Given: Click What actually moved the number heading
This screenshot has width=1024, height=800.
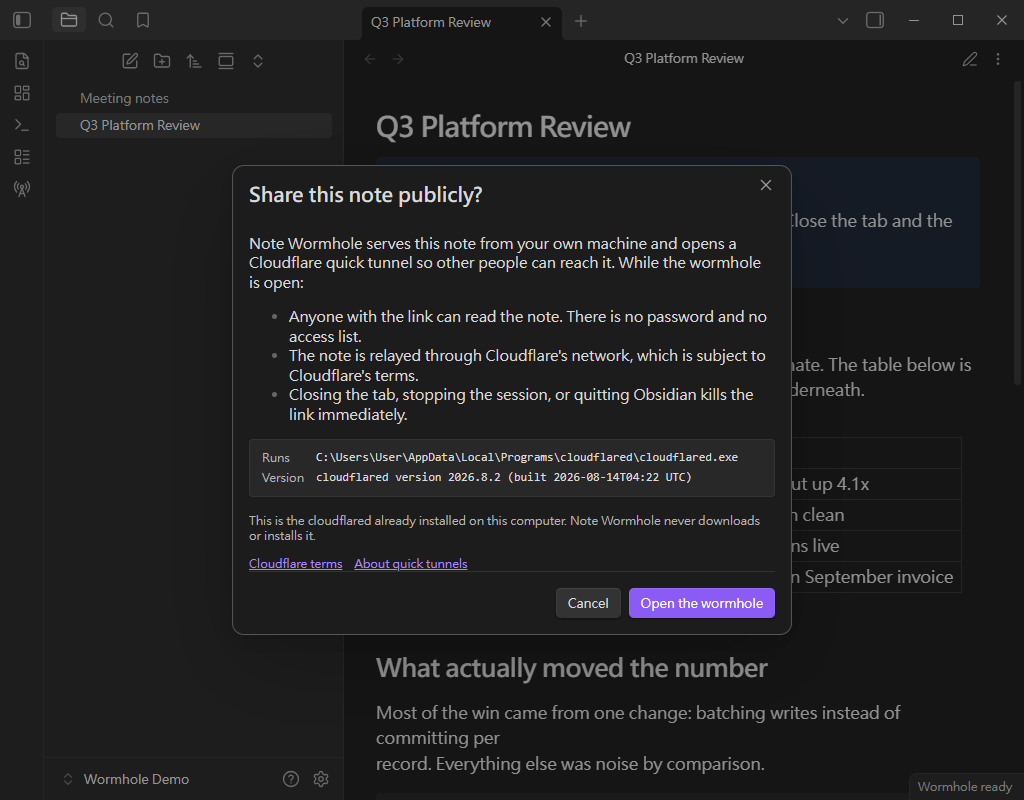Looking at the screenshot, I should [x=571, y=668].
